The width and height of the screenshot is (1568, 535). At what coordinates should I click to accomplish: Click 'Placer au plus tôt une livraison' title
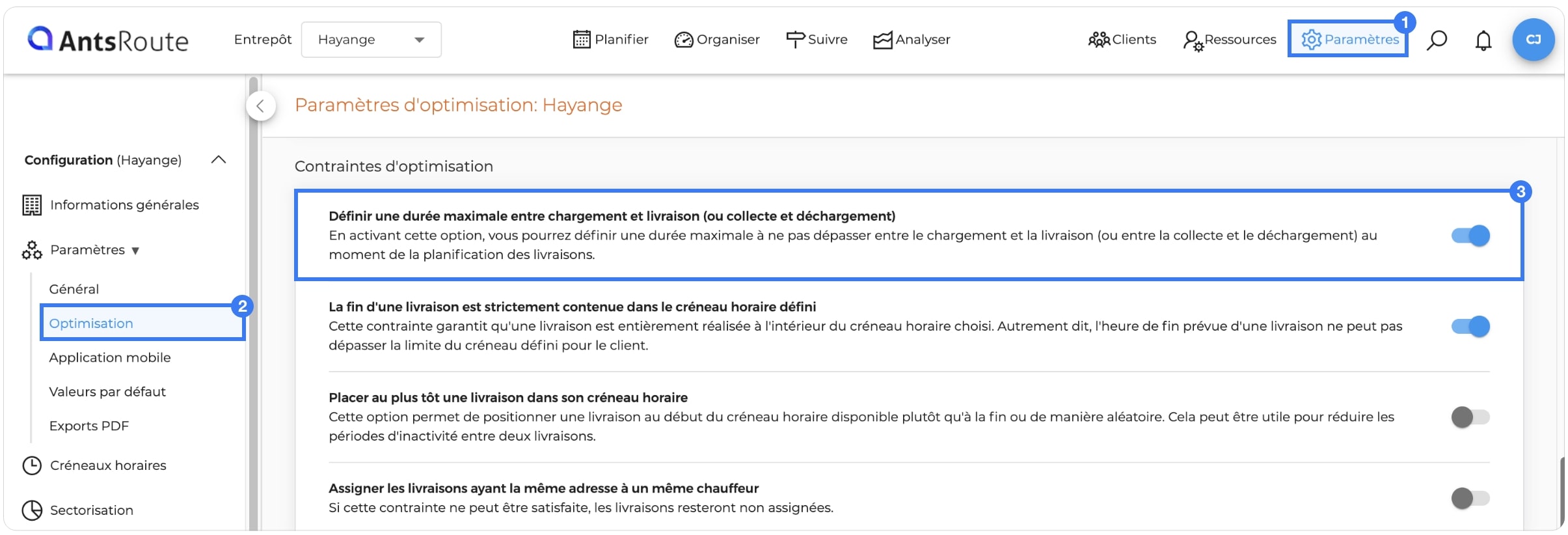point(508,397)
